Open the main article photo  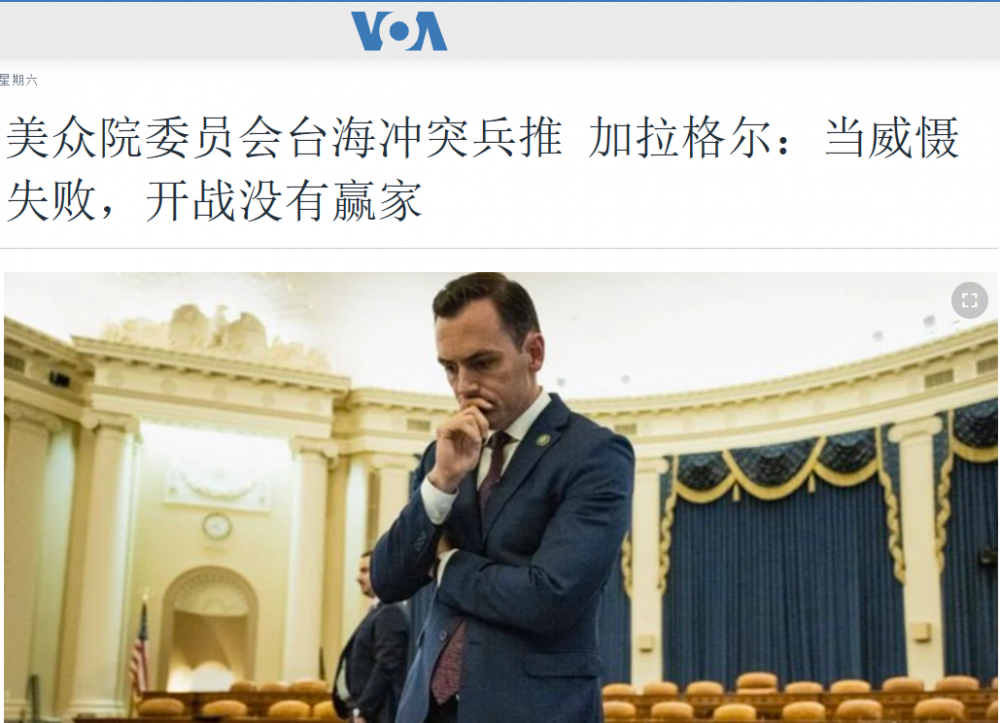click(x=501, y=497)
